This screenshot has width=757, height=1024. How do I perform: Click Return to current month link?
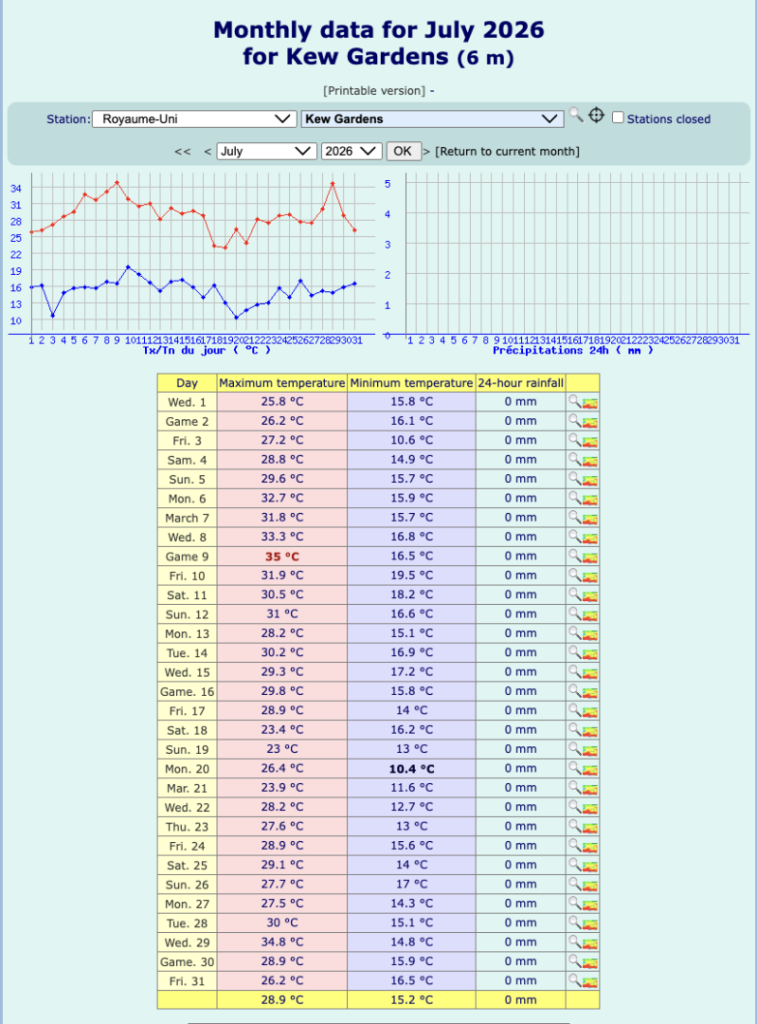pos(507,152)
